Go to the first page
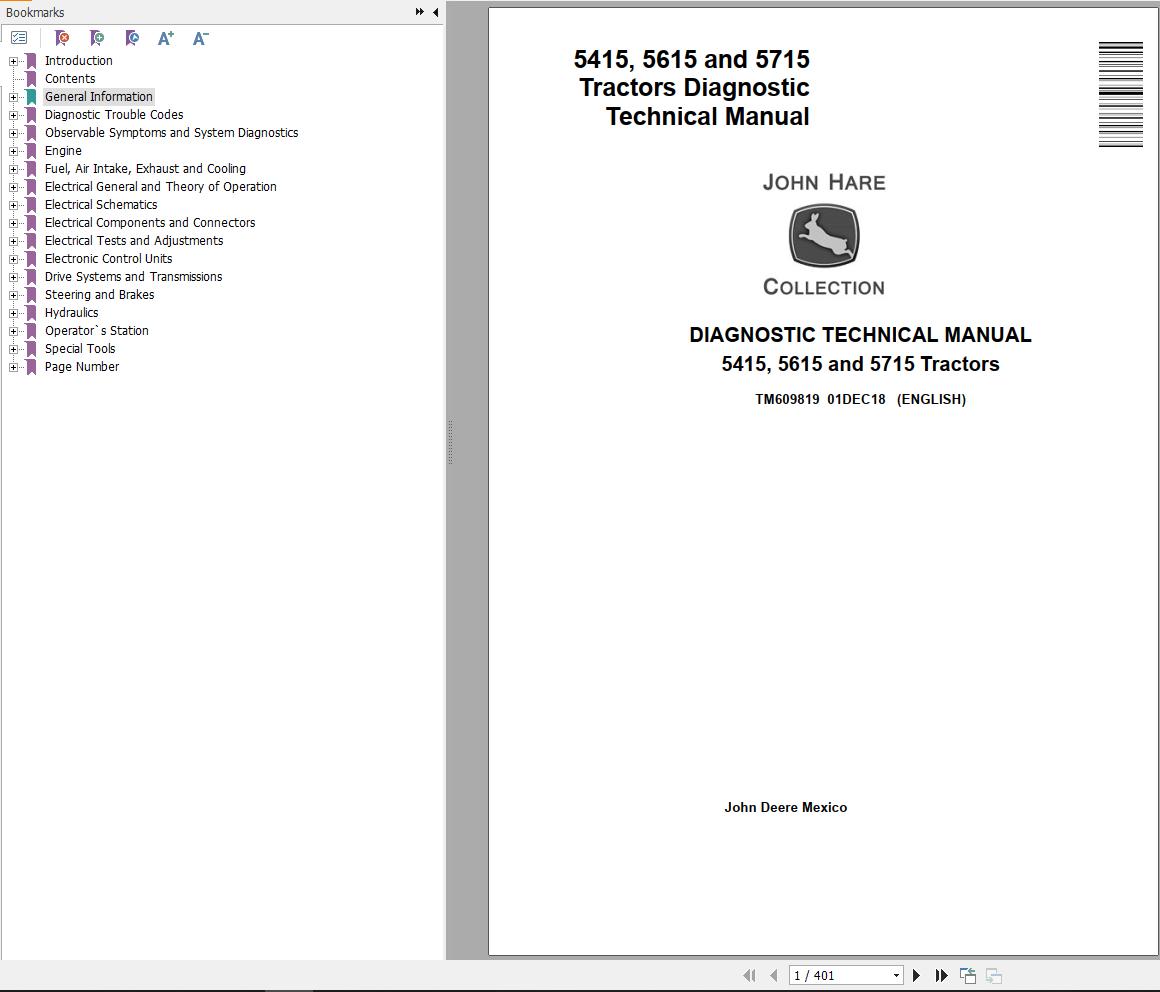Viewport: 1160px width, 992px height. 749,976
